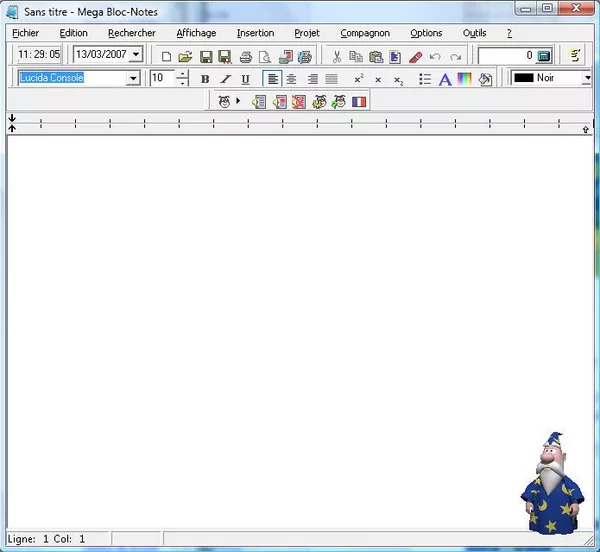This screenshot has height=552, width=600.
Task: Click the Save As floppy icon with red dots
Action: pyautogui.click(x=225, y=57)
